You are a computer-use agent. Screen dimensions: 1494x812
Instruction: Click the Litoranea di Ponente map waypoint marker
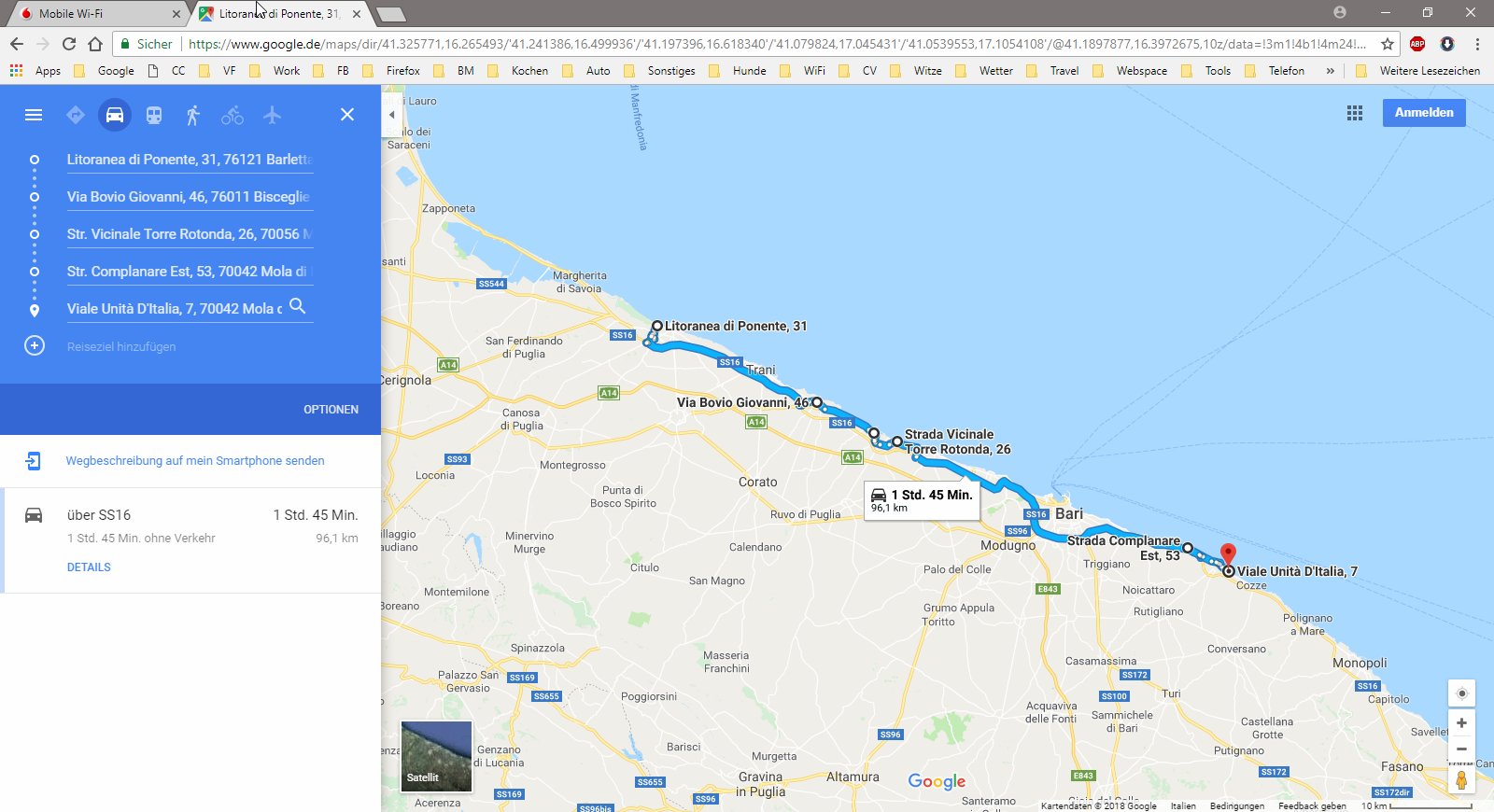point(657,327)
